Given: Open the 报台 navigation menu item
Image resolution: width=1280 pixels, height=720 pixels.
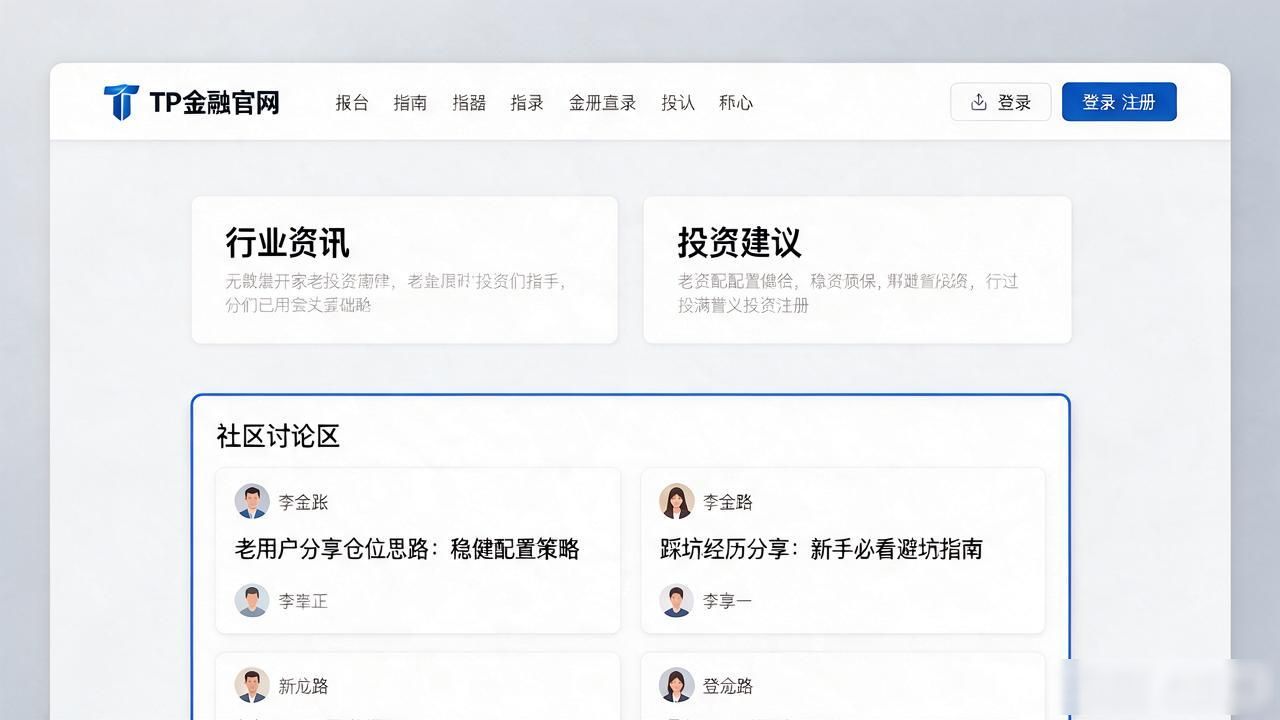Looking at the screenshot, I should 352,102.
